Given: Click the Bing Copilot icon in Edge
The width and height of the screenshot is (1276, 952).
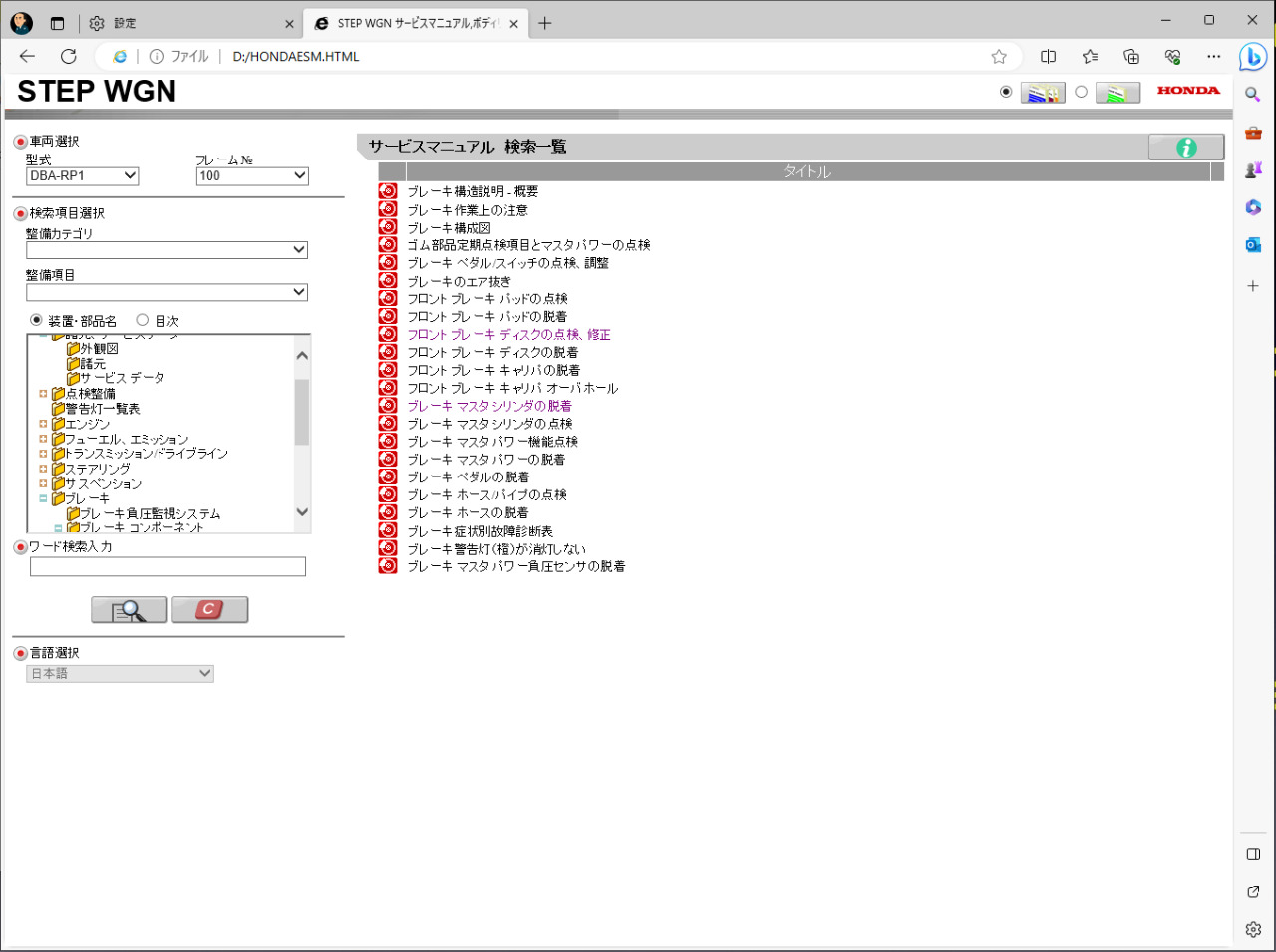Looking at the screenshot, I should tap(1253, 57).
